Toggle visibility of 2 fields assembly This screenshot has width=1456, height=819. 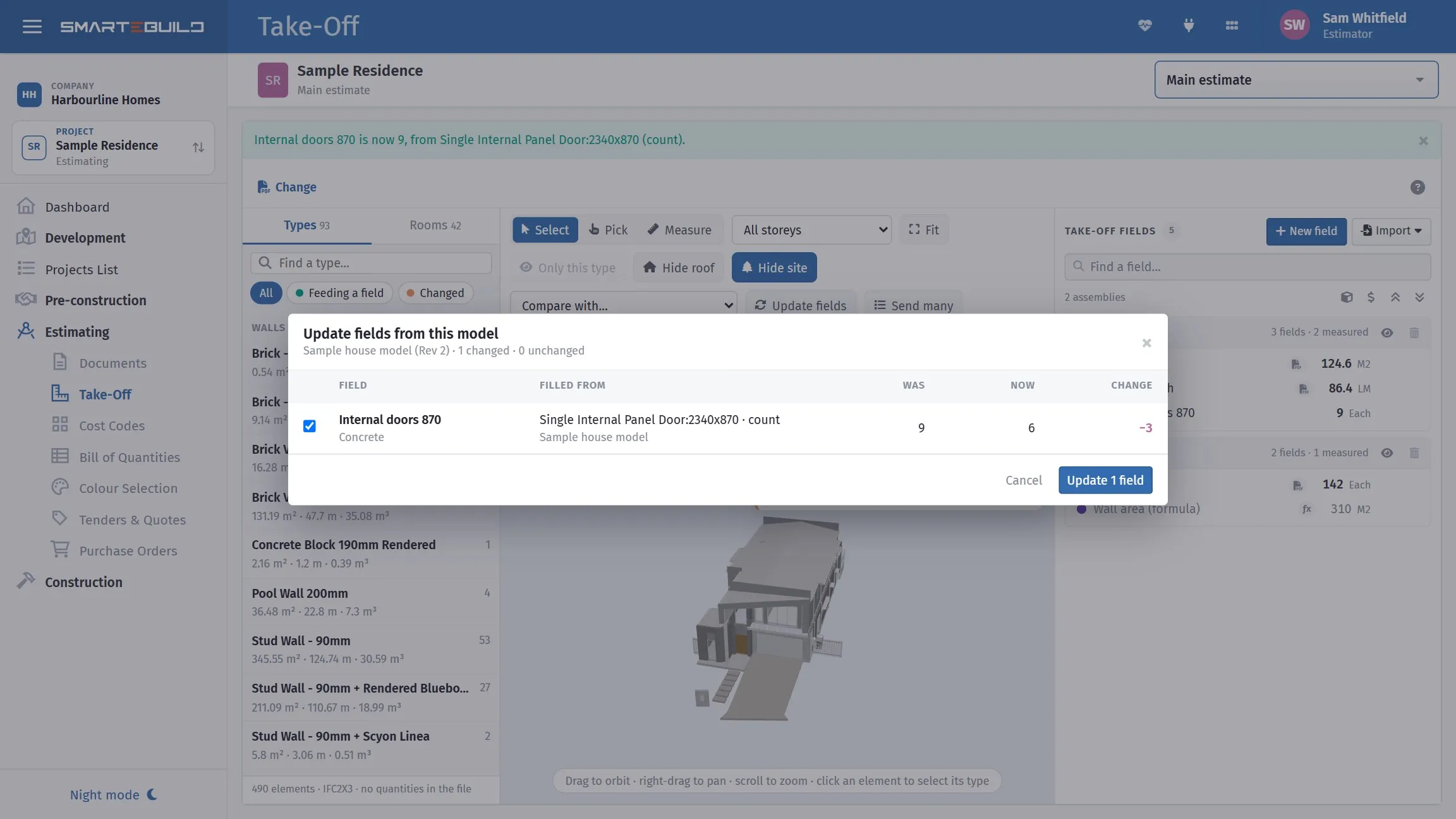coord(1387,452)
